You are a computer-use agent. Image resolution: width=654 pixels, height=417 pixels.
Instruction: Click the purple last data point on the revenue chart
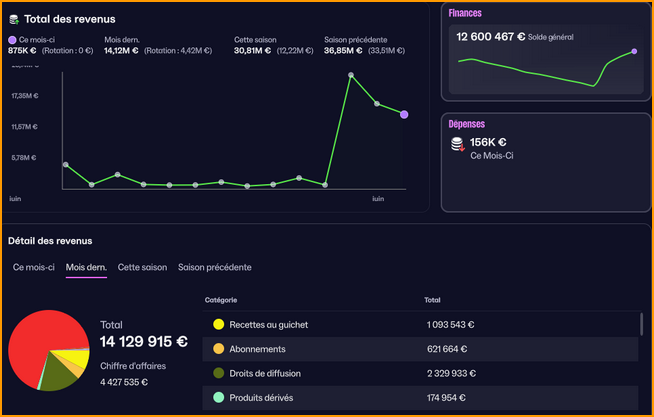click(x=404, y=114)
